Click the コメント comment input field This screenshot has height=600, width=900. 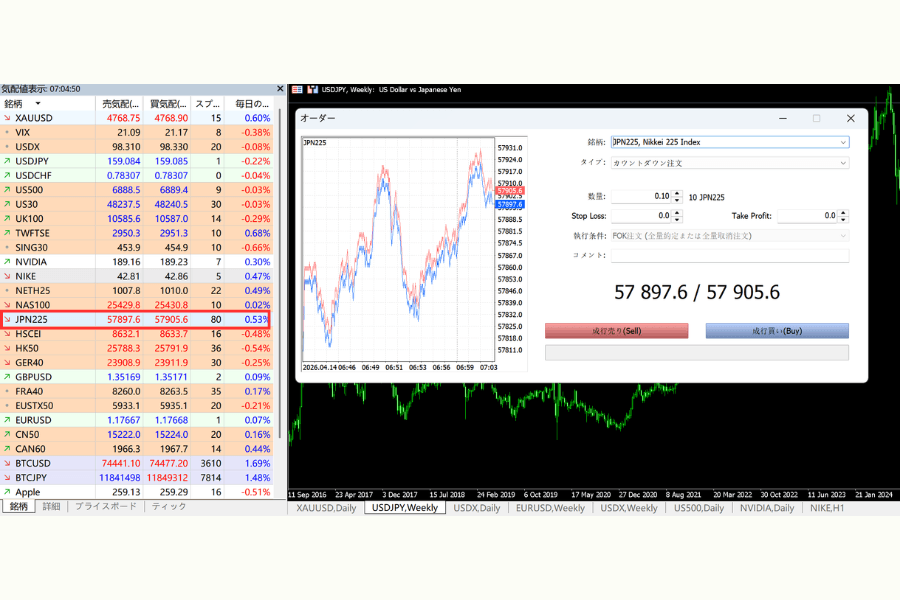click(x=730, y=256)
